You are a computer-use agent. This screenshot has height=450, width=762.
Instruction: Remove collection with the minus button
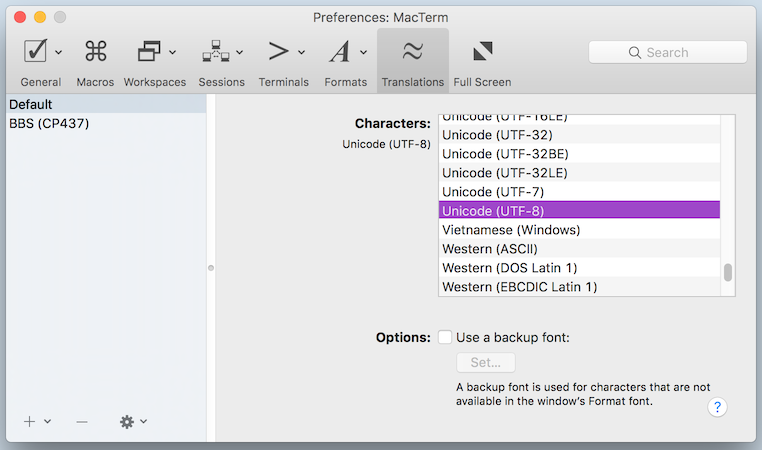pyautogui.click(x=82, y=421)
